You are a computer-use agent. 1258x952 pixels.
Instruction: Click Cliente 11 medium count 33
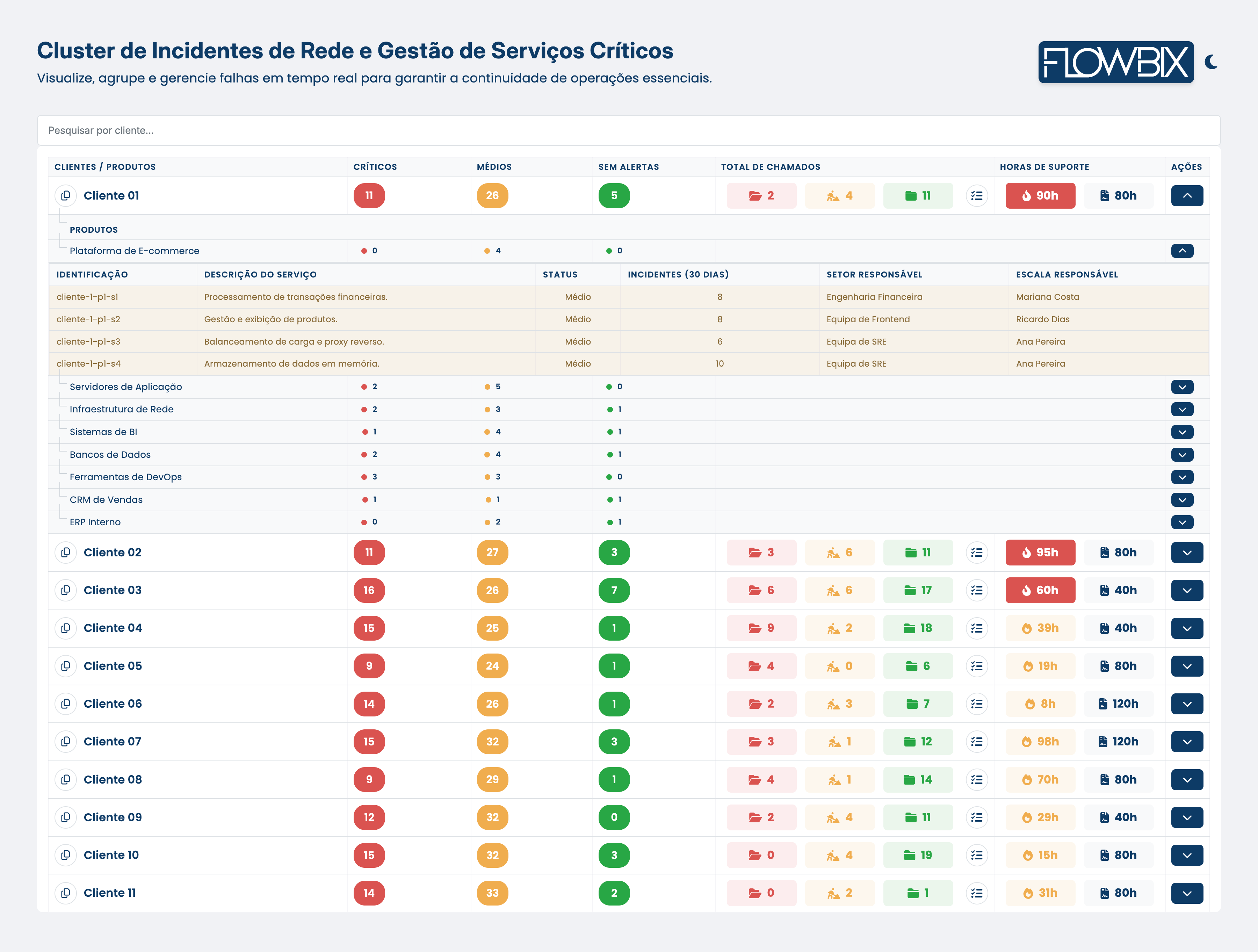[x=492, y=893]
